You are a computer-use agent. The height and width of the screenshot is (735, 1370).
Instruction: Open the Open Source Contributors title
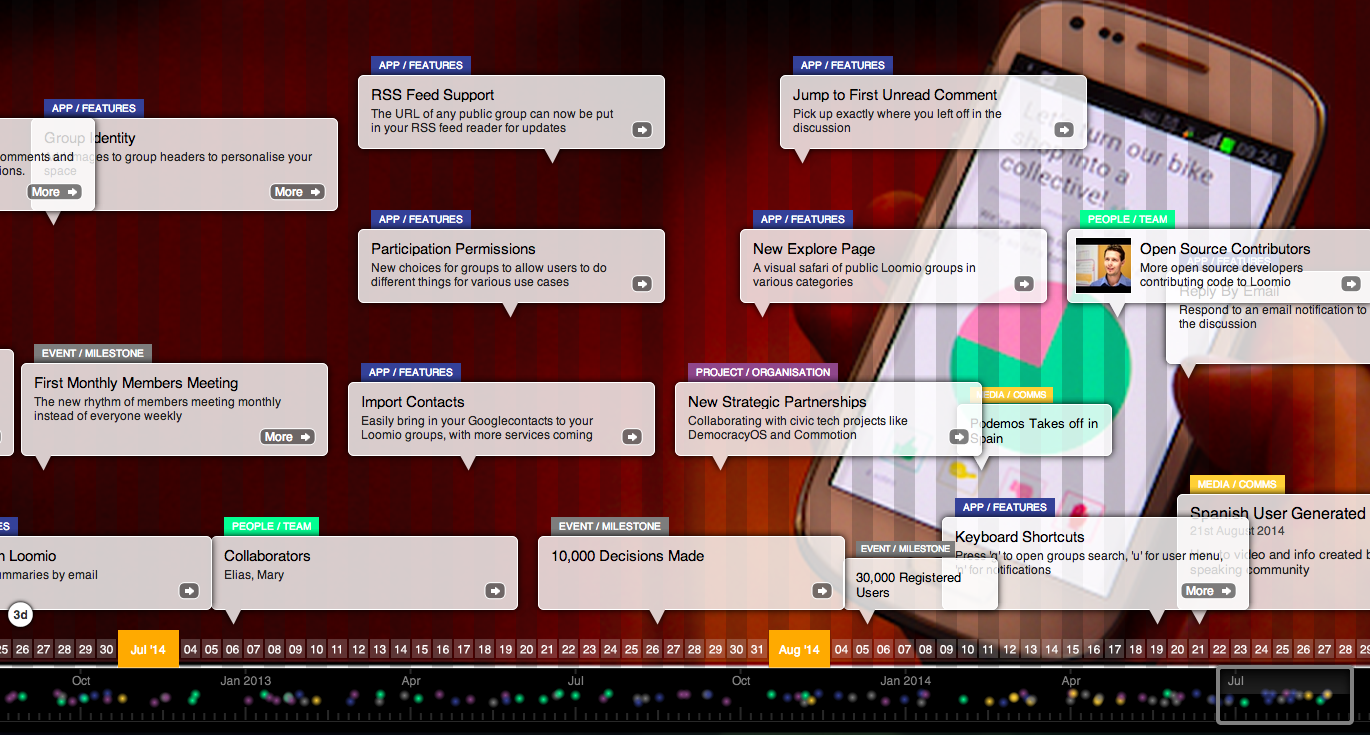[1225, 249]
